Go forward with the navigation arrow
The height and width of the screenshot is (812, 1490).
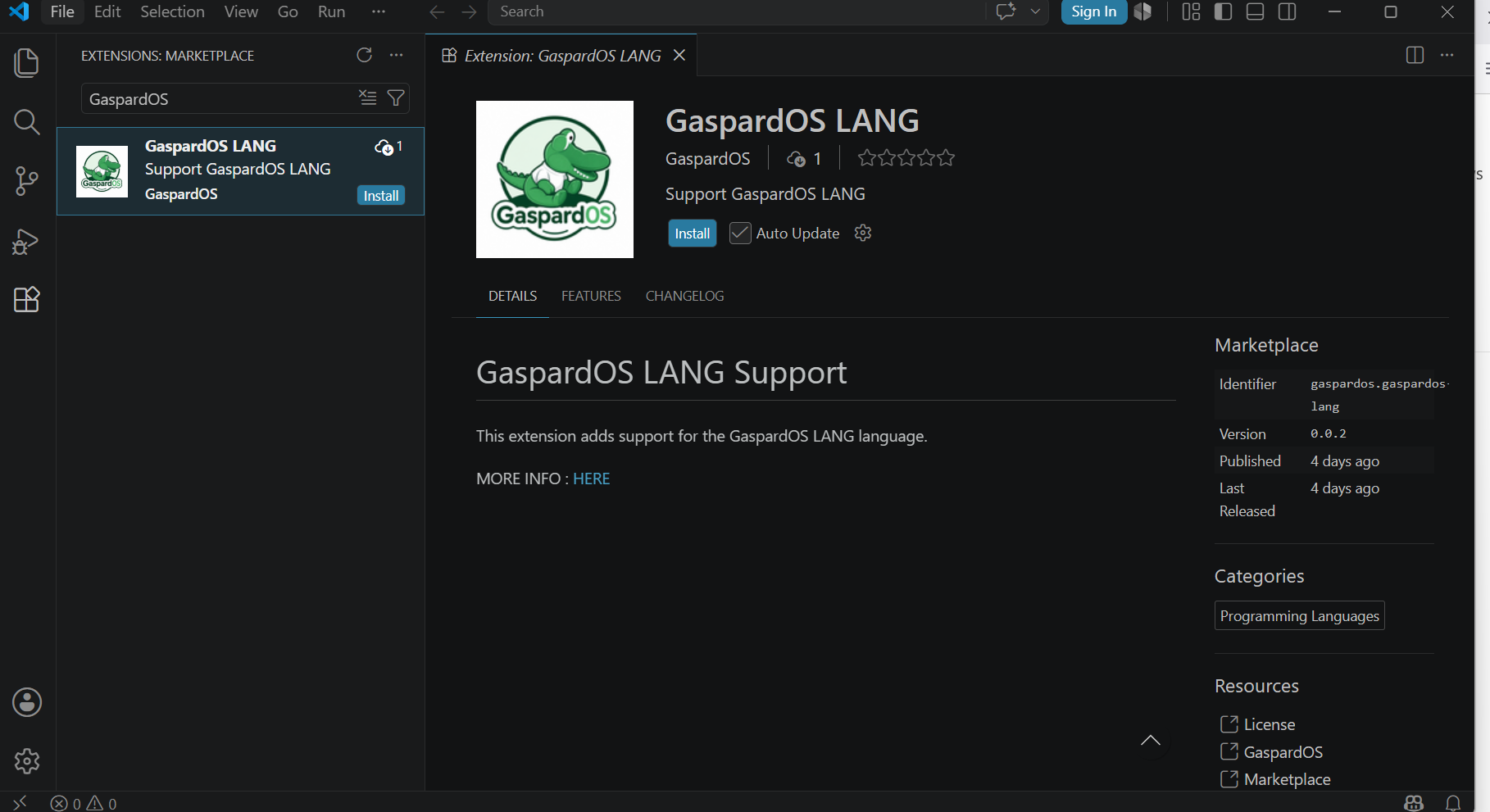[469, 11]
